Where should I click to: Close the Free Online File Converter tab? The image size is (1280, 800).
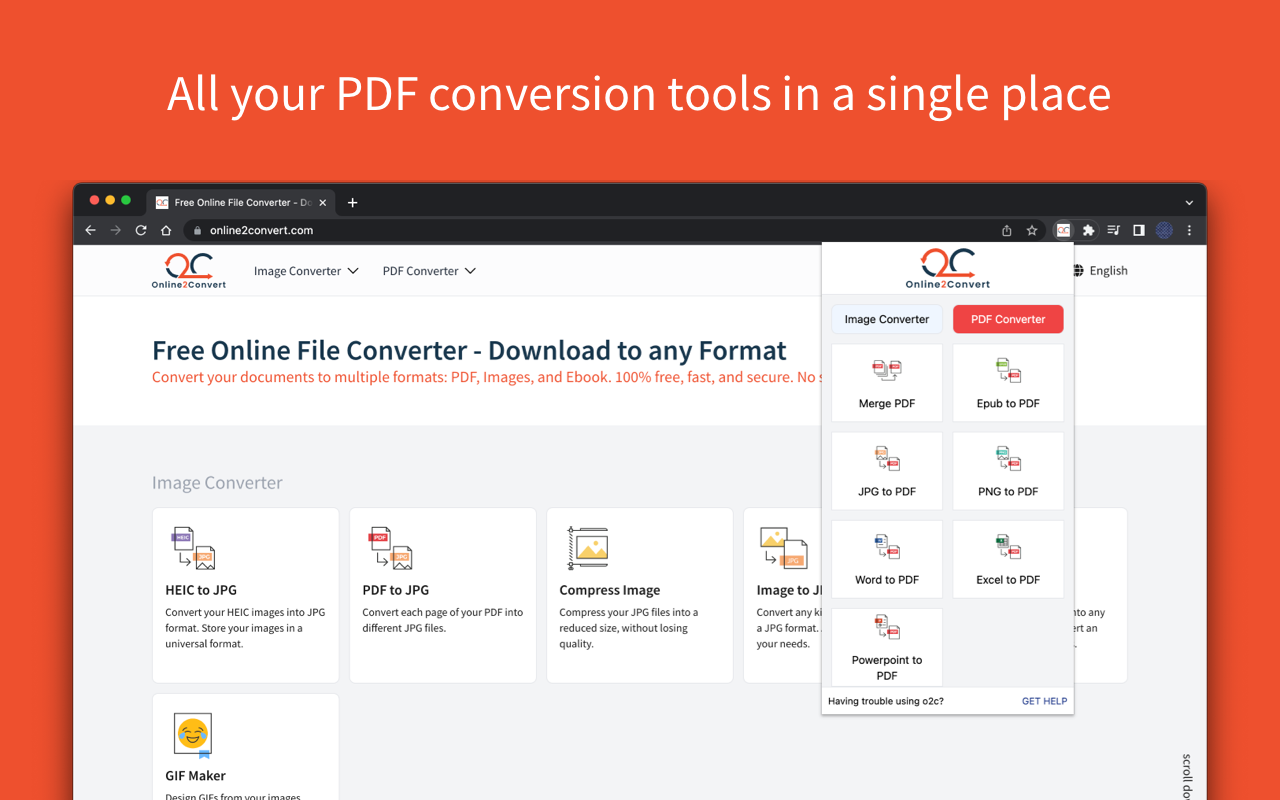[x=322, y=202]
